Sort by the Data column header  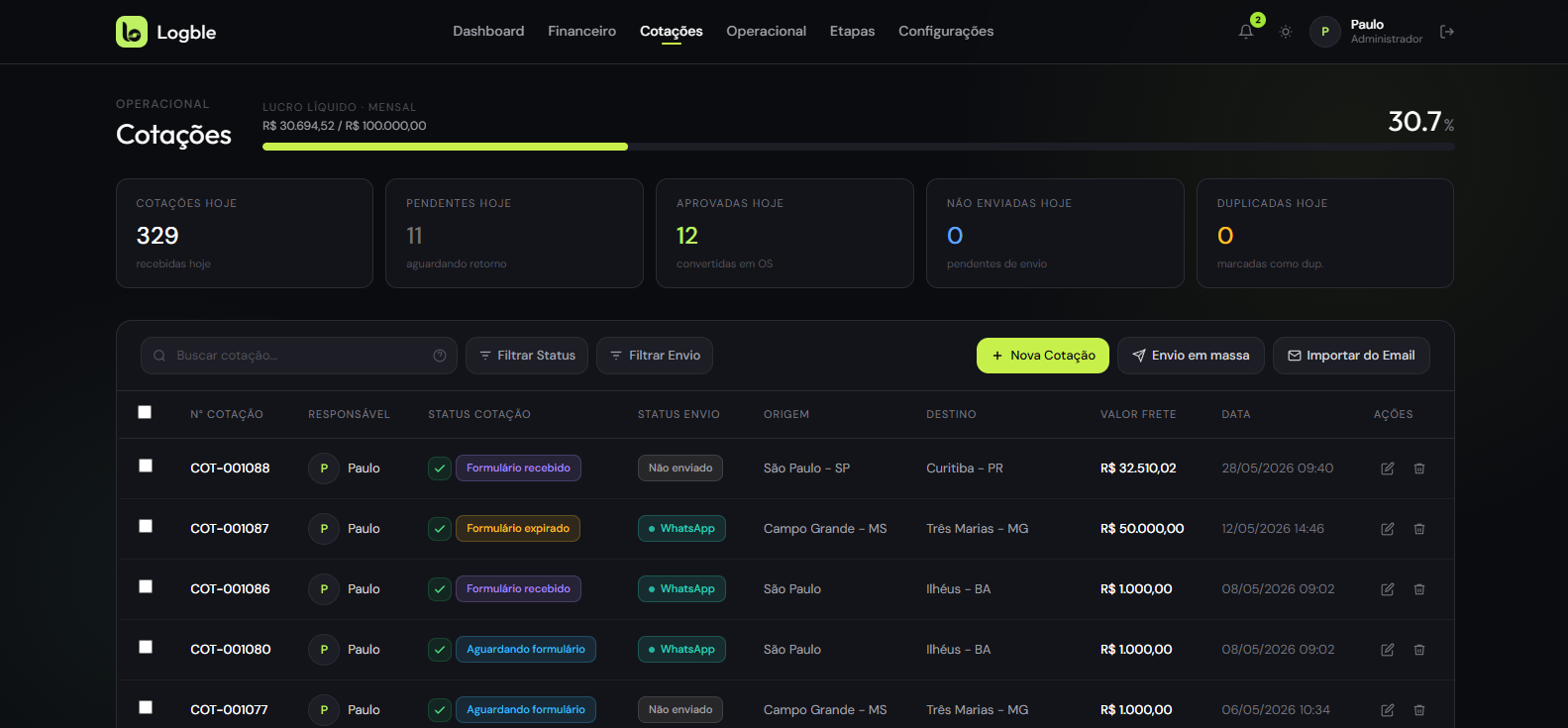(x=1236, y=414)
